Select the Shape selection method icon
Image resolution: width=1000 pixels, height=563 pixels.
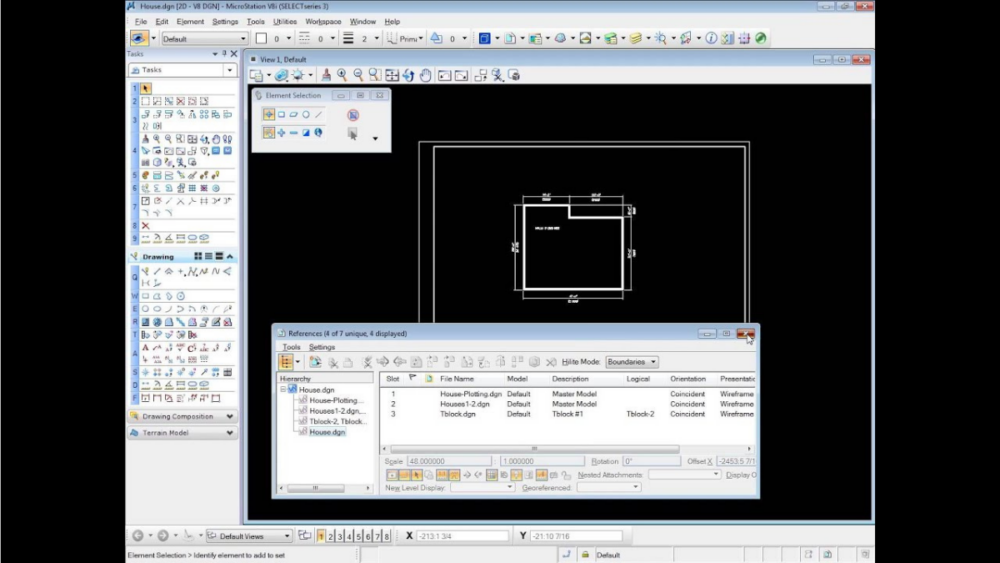click(293, 115)
